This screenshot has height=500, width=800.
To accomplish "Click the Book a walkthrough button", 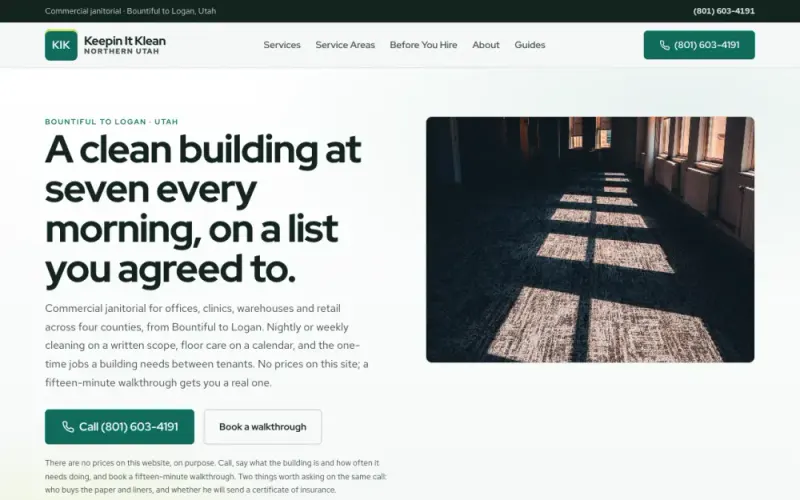I will [263, 427].
